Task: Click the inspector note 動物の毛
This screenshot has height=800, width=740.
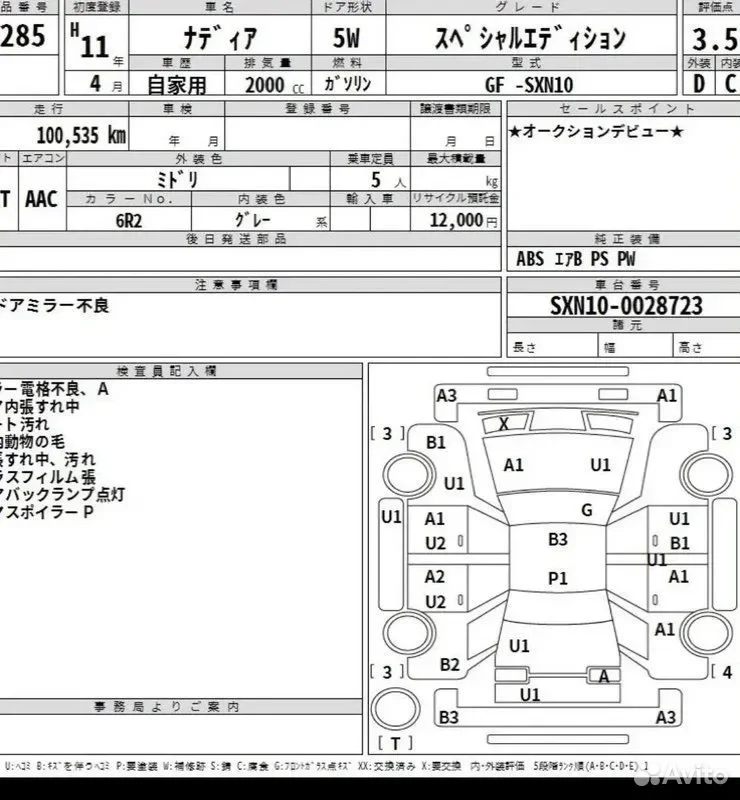Action: click(x=35, y=441)
